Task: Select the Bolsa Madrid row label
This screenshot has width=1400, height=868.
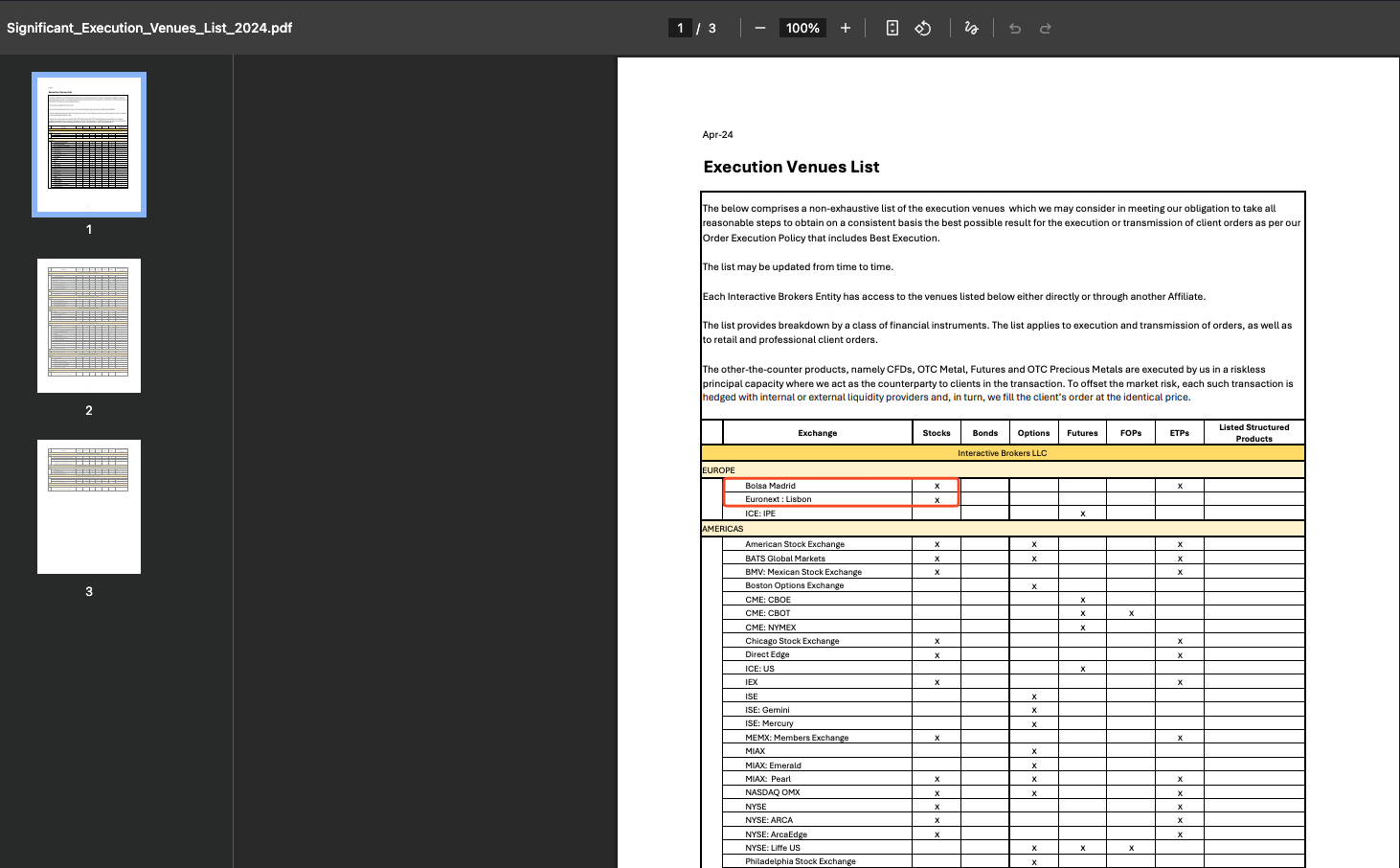Action: [x=770, y=486]
